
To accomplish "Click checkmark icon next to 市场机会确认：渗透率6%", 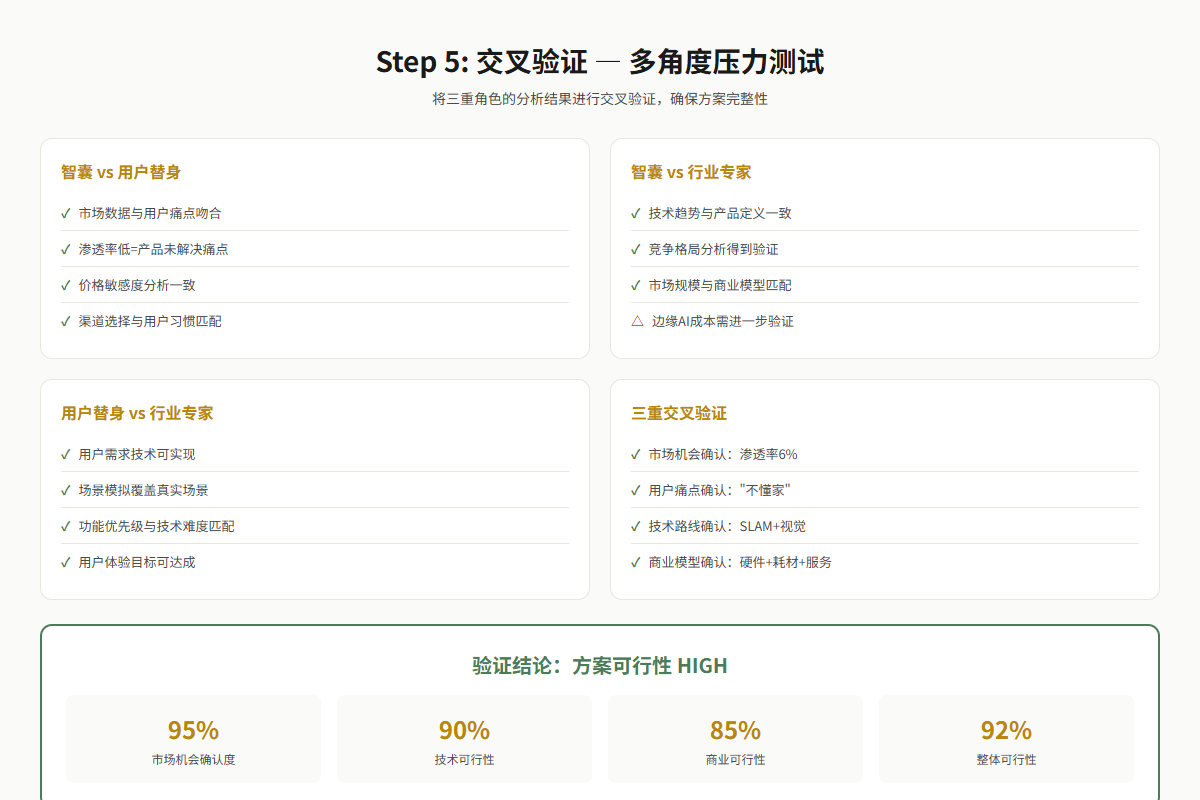I will pyautogui.click(x=636, y=454).
